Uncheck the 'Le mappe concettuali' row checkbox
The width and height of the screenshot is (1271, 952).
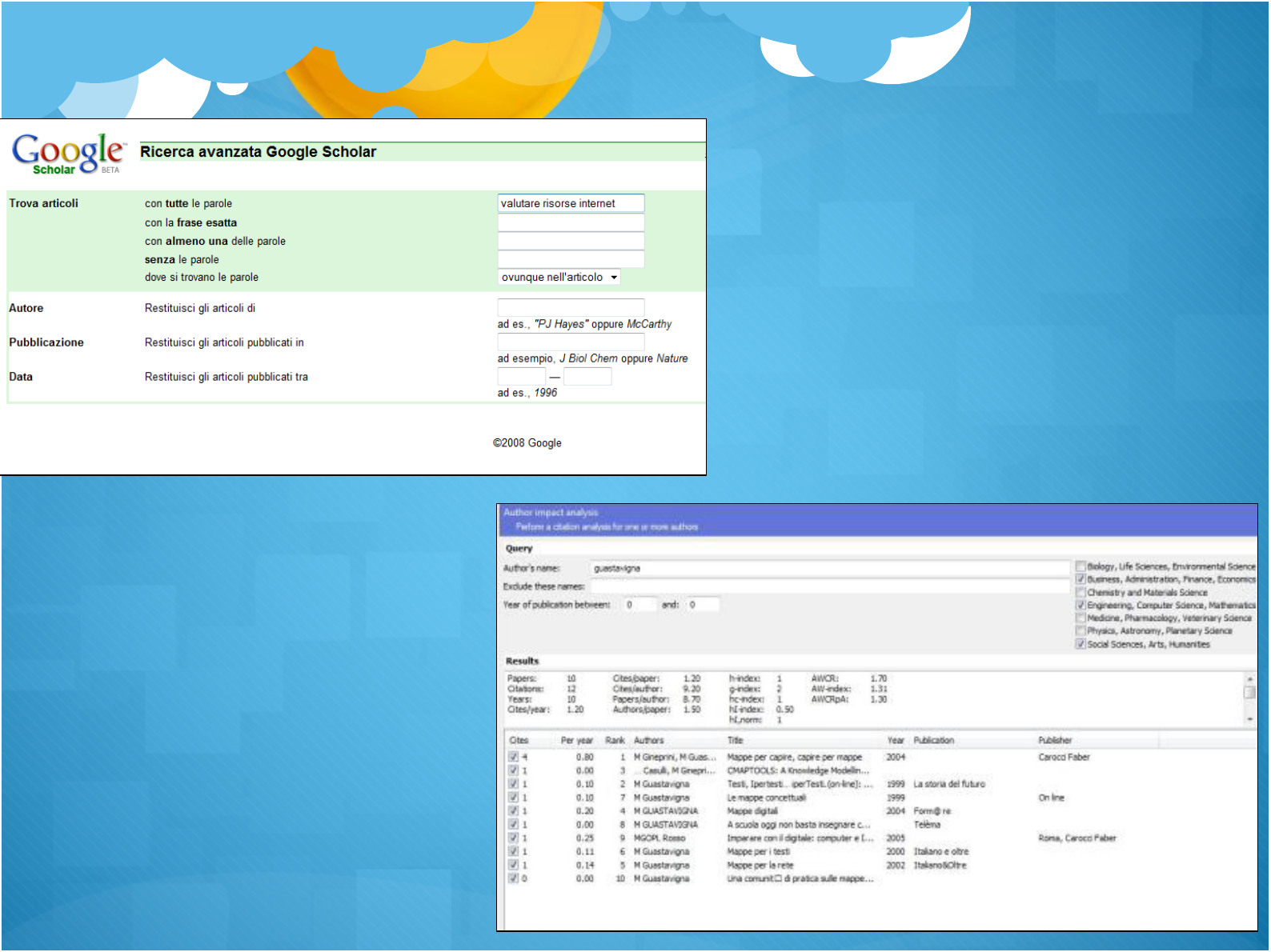coord(514,798)
